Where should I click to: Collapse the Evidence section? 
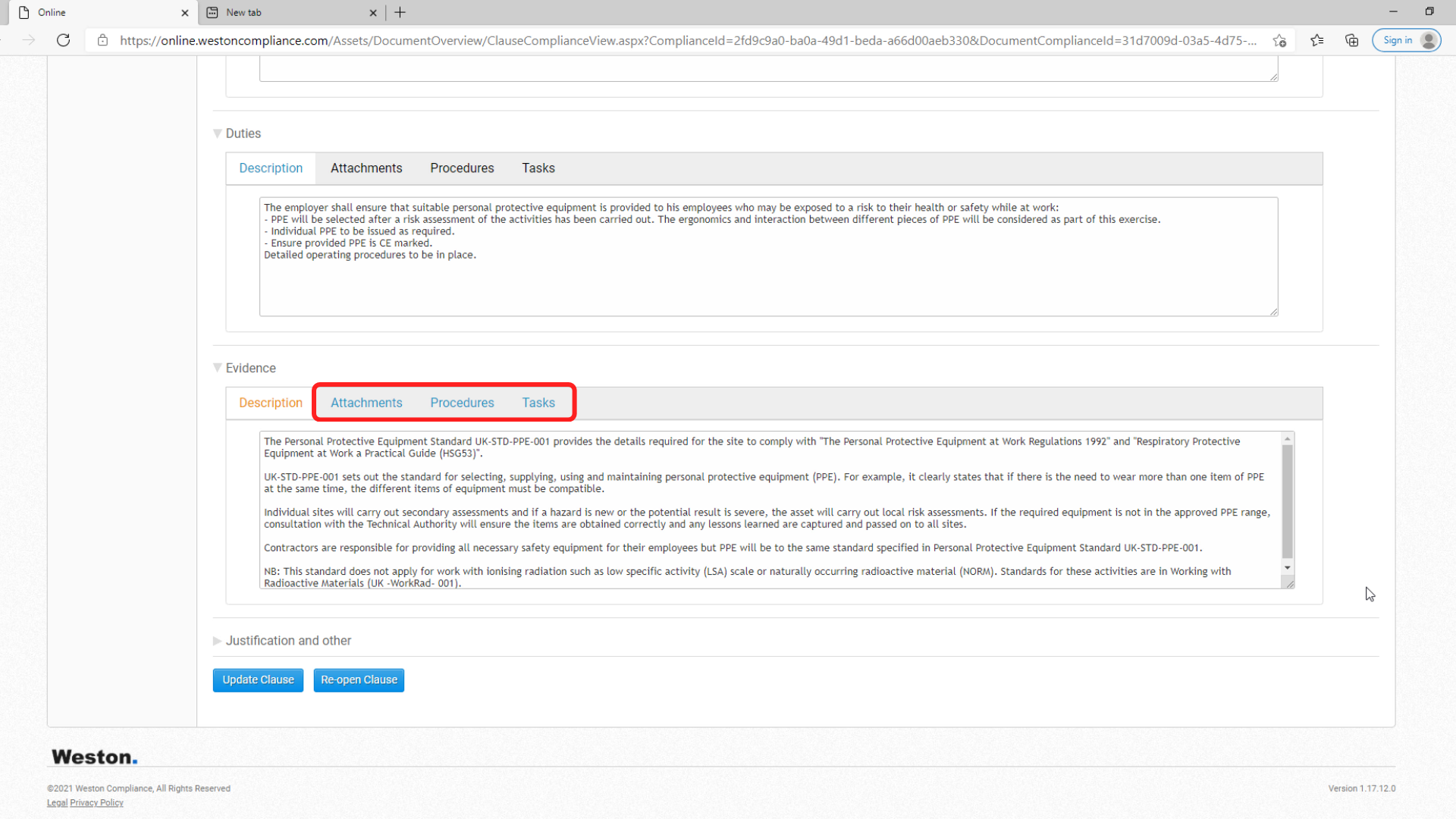coord(218,368)
